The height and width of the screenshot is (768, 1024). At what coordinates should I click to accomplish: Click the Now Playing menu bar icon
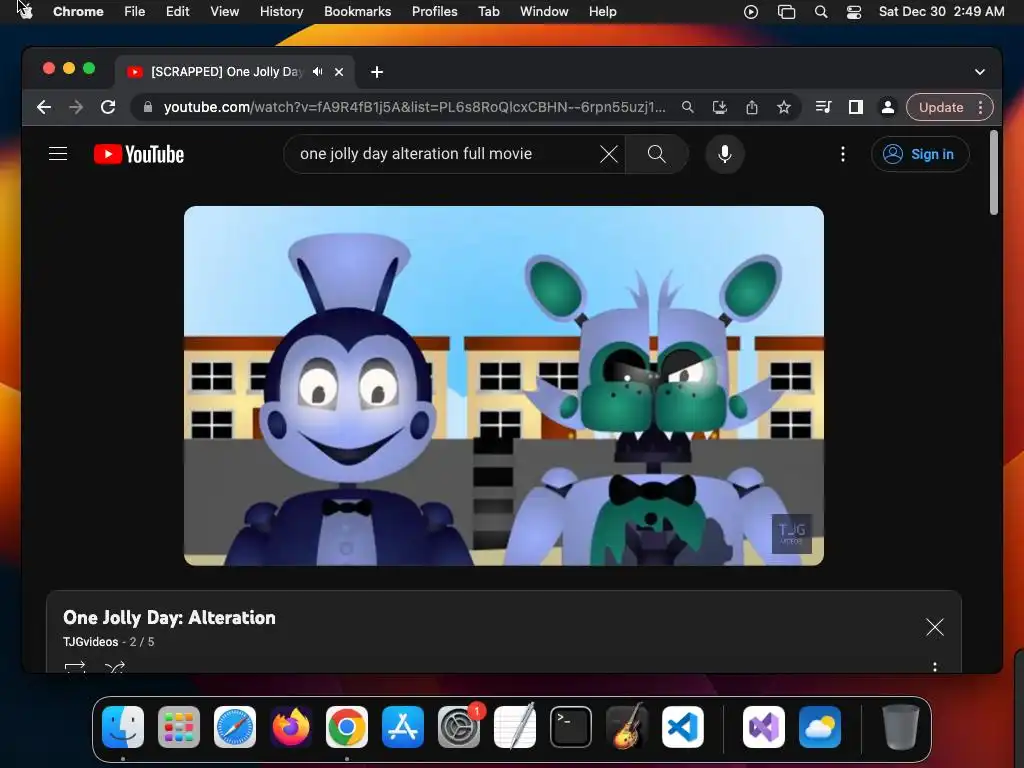click(x=751, y=12)
